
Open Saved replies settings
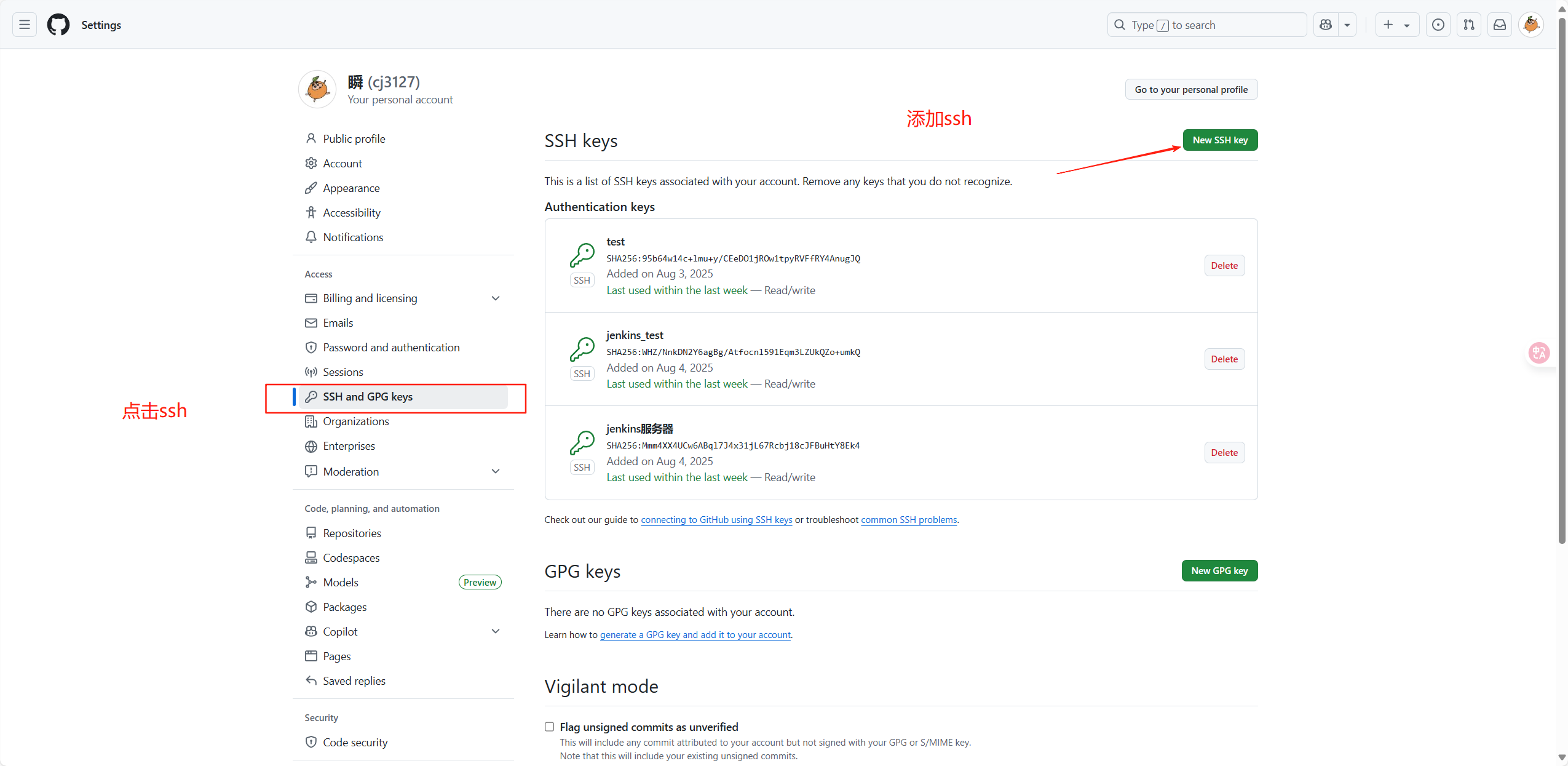pos(403,680)
